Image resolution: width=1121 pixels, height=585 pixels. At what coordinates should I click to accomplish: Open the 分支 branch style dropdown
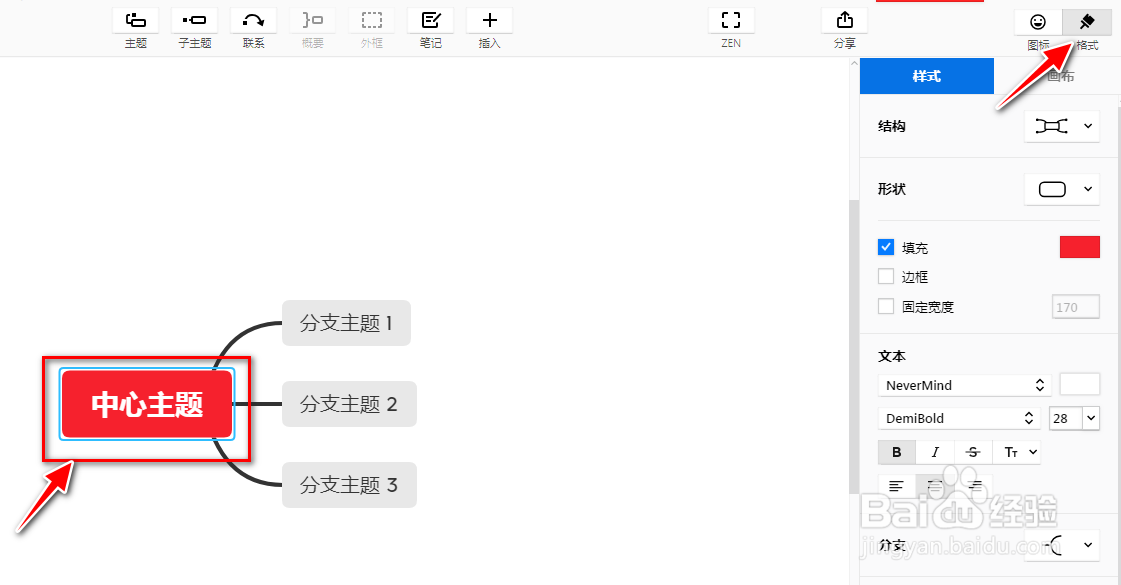[x=1062, y=545]
